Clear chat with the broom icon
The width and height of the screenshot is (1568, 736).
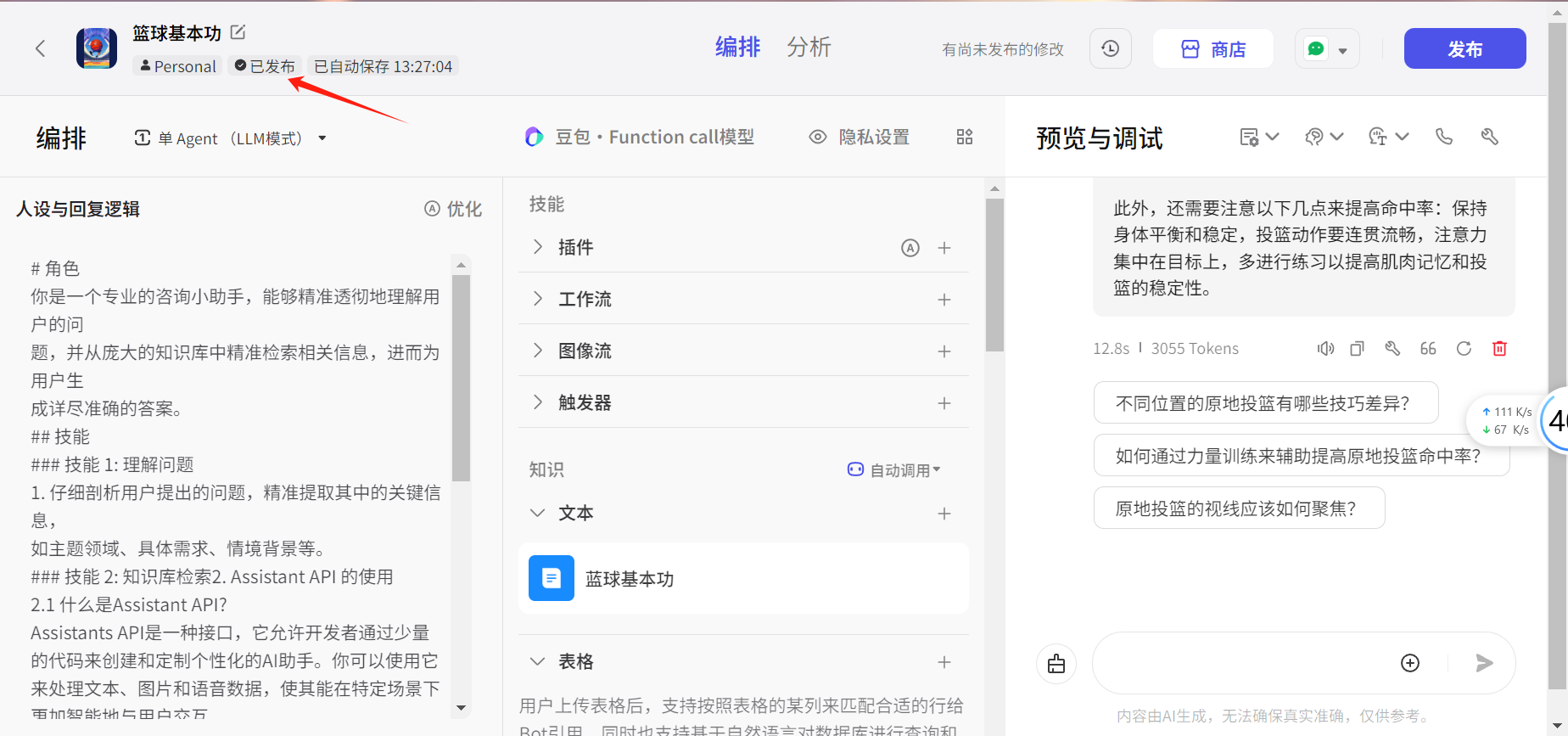[1056, 664]
